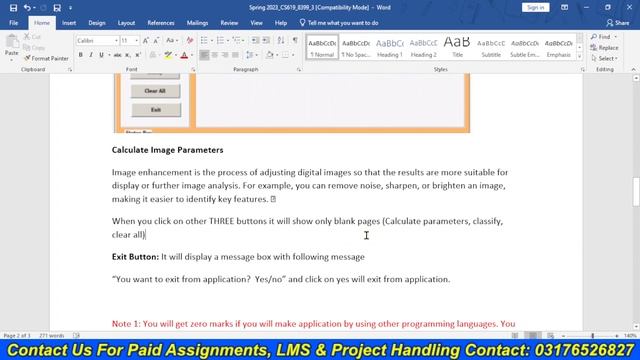
Task: Open the Review tab
Action: coord(229,23)
